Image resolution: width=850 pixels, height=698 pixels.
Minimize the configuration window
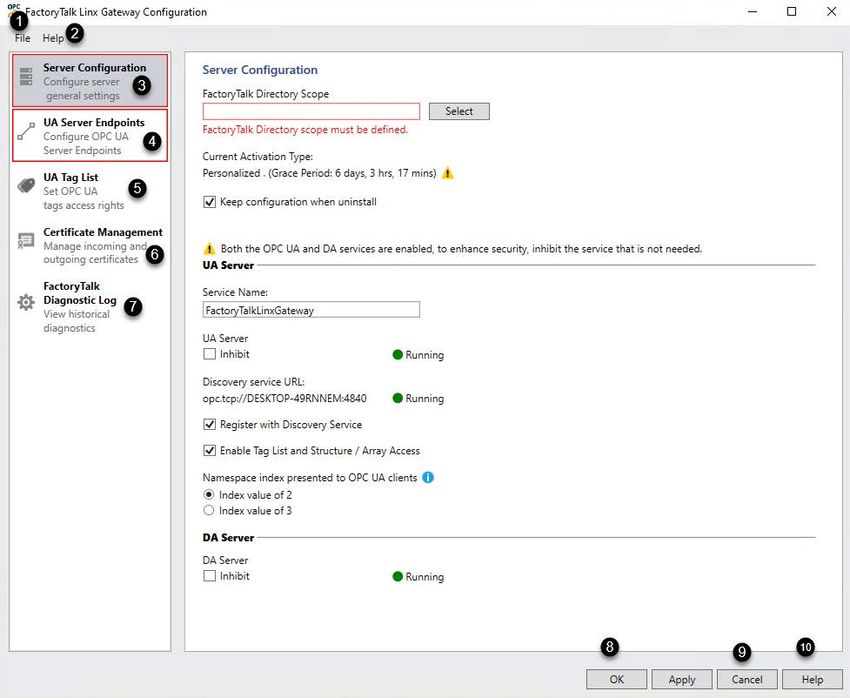point(752,11)
